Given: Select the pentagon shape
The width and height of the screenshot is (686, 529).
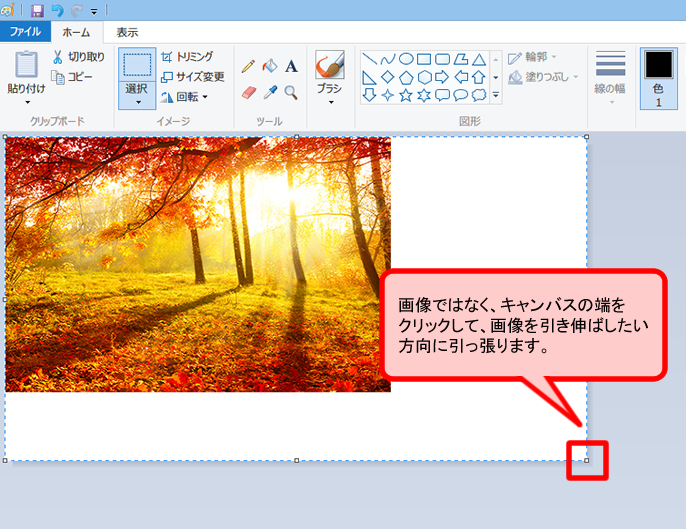Looking at the screenshot, I should click(406, 77).
